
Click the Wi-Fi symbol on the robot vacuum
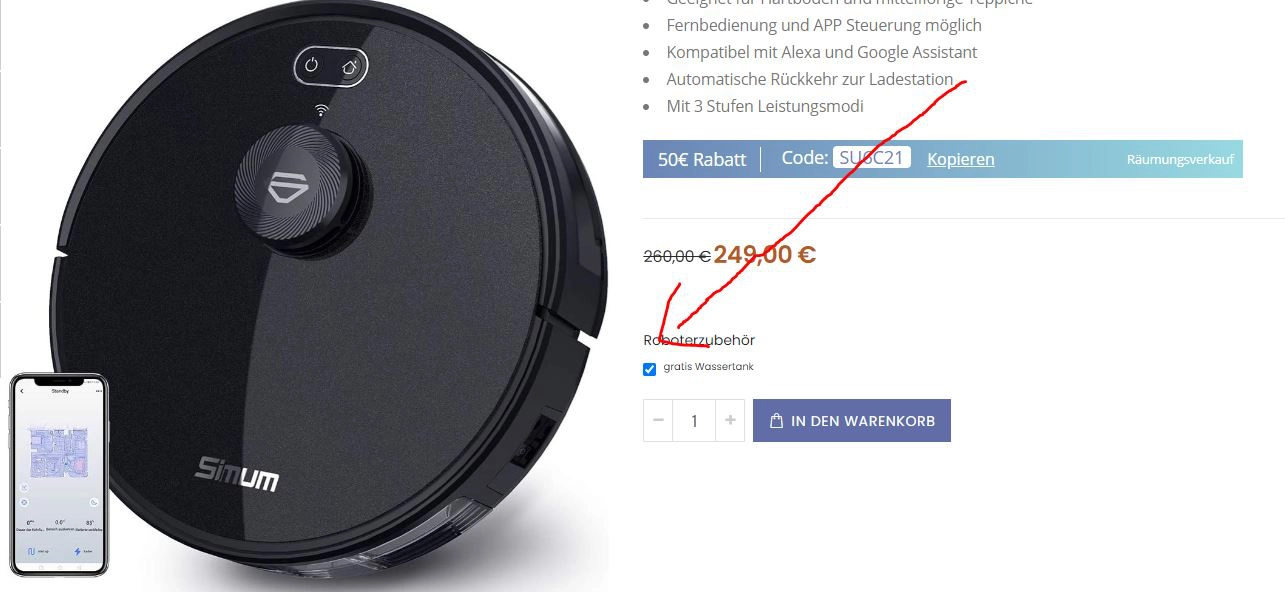pyautogui.click(x=322, y=110)
